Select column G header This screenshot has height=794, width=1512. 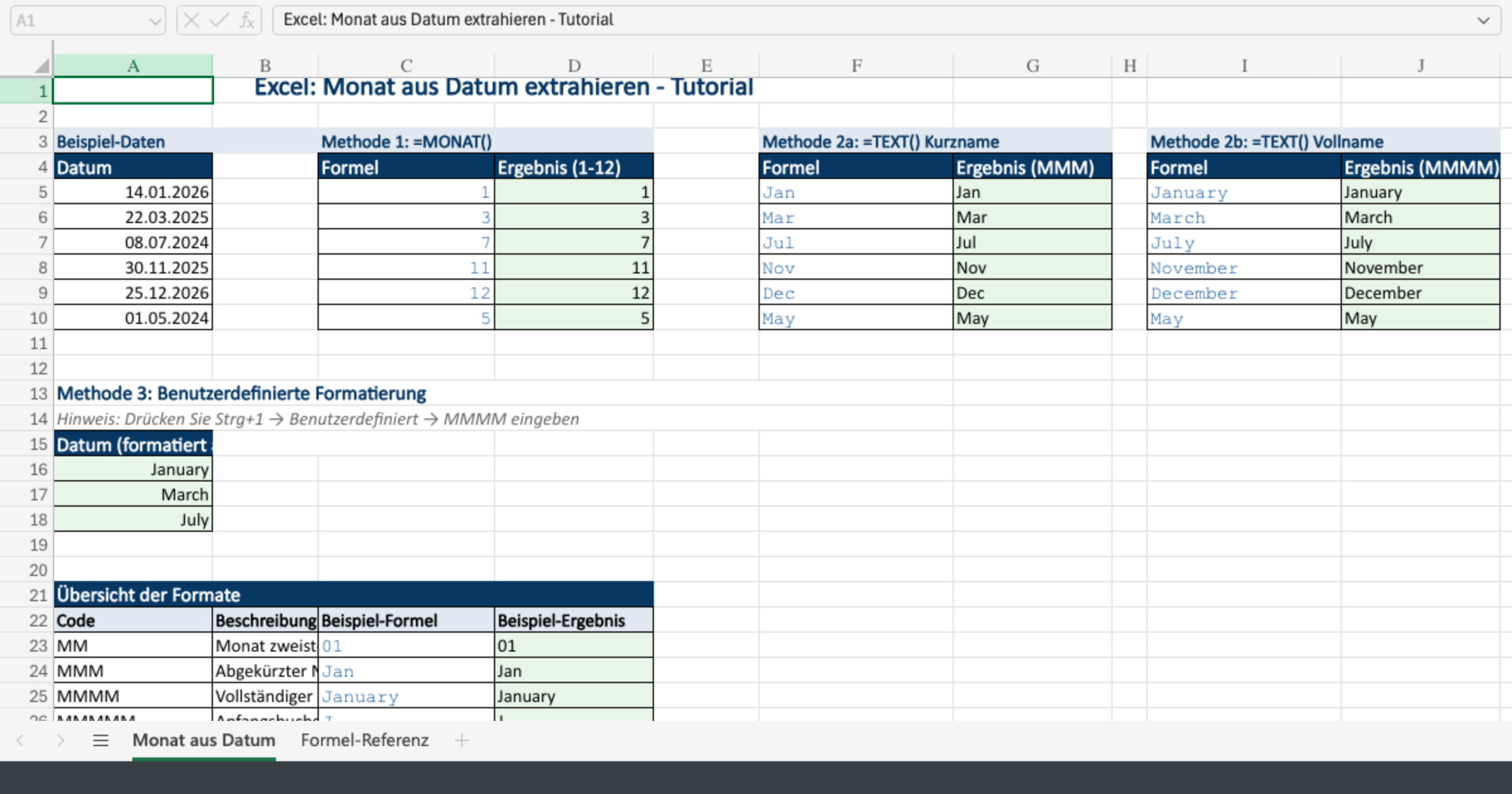[1032, 66]
